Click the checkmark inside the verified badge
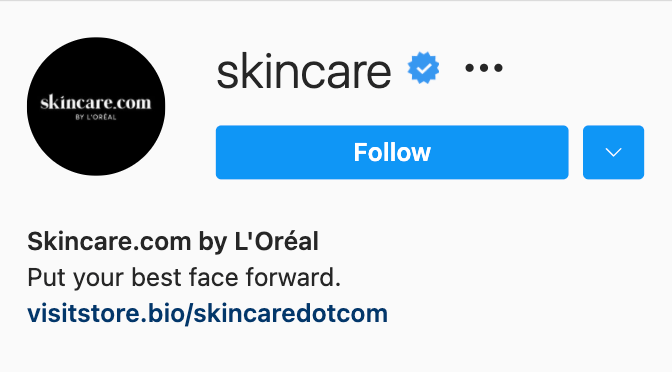Viewport: 672px width, 372px height. (423, 68)
